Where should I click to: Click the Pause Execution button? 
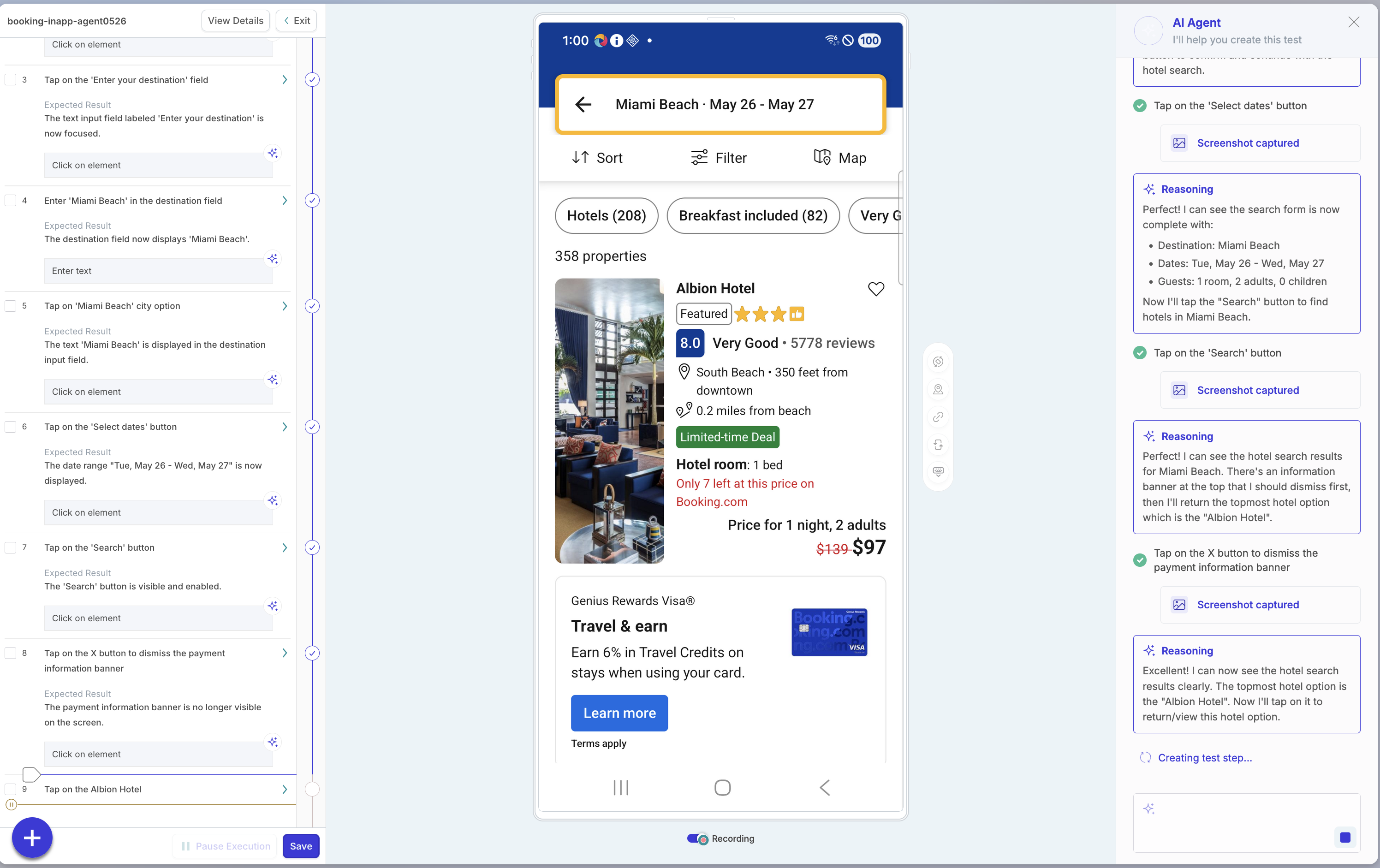pyautogui.click(x=225, y=846)
